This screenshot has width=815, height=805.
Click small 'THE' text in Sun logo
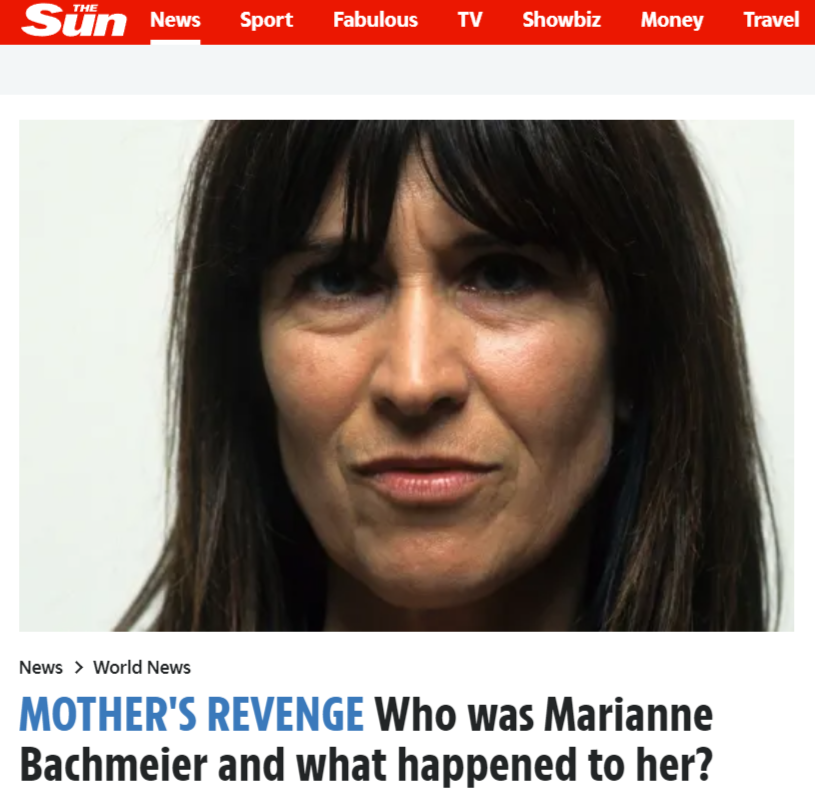85,8
